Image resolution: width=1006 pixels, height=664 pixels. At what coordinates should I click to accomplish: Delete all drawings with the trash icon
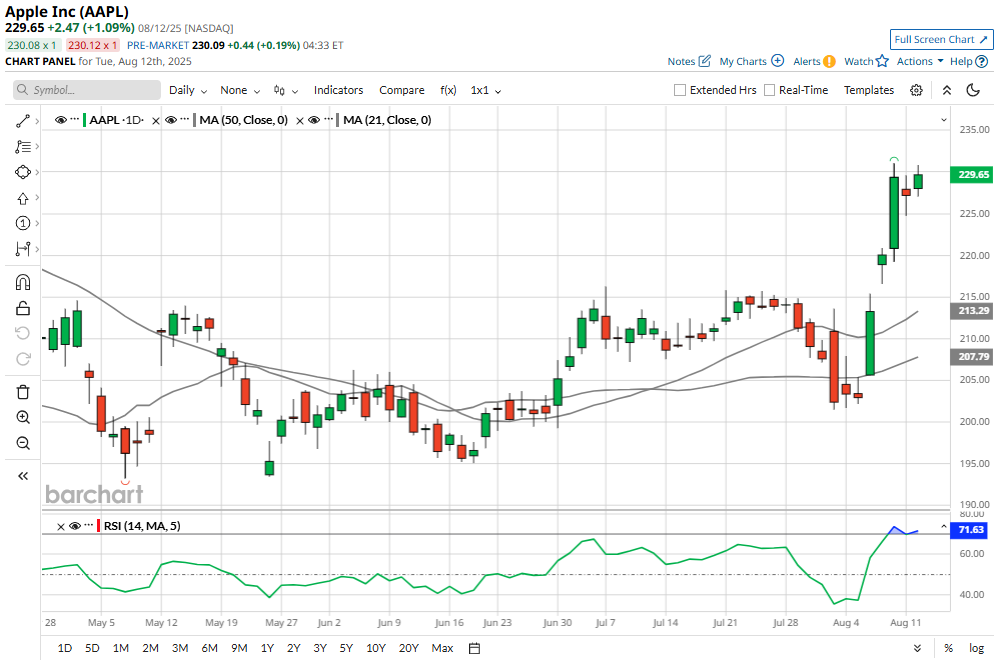23,392
